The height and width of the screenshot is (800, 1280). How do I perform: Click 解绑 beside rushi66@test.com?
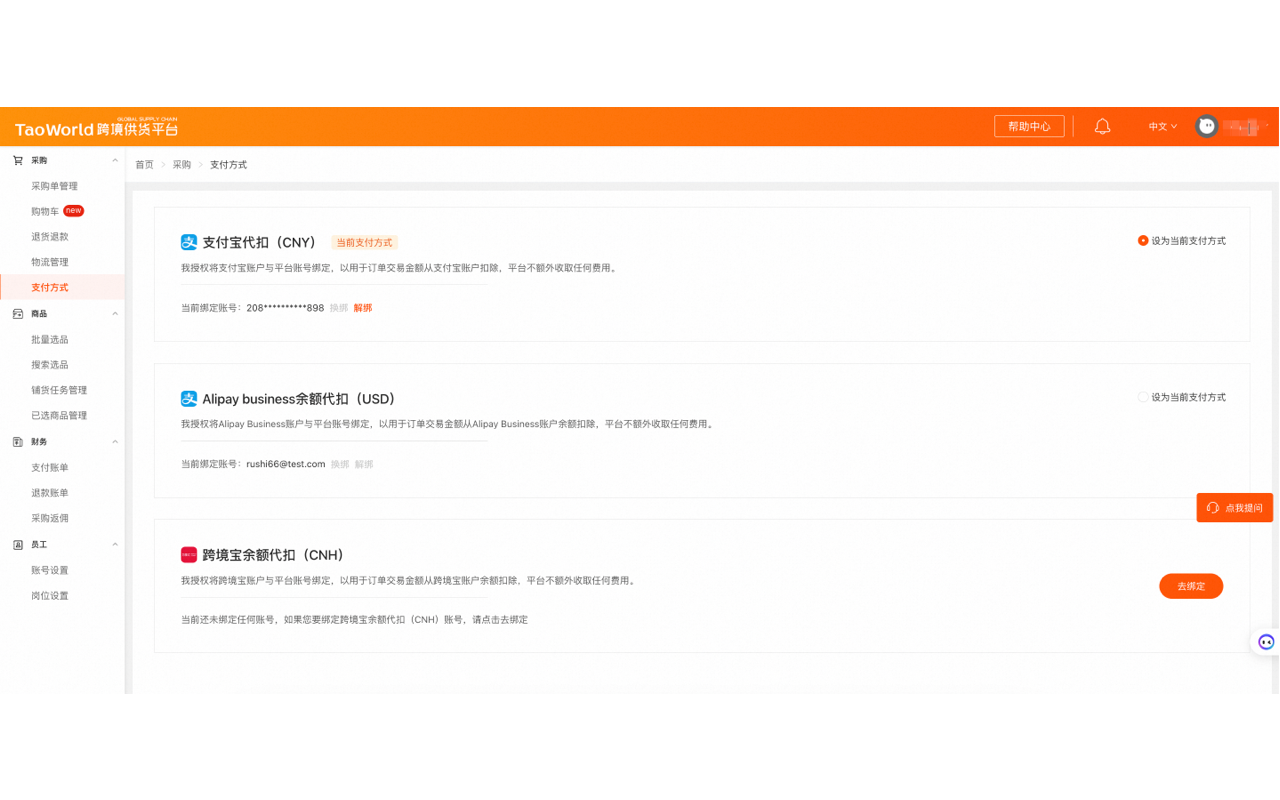pos(364,464)
